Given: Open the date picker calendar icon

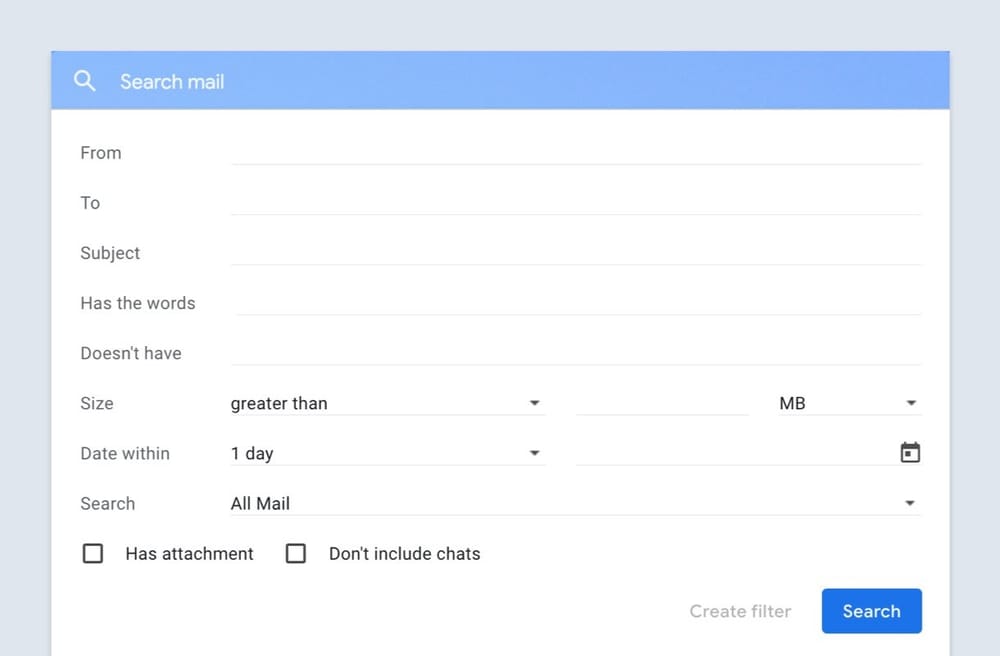Looking at the screenshot, I should pyautogui.click(x=909, y=452).
